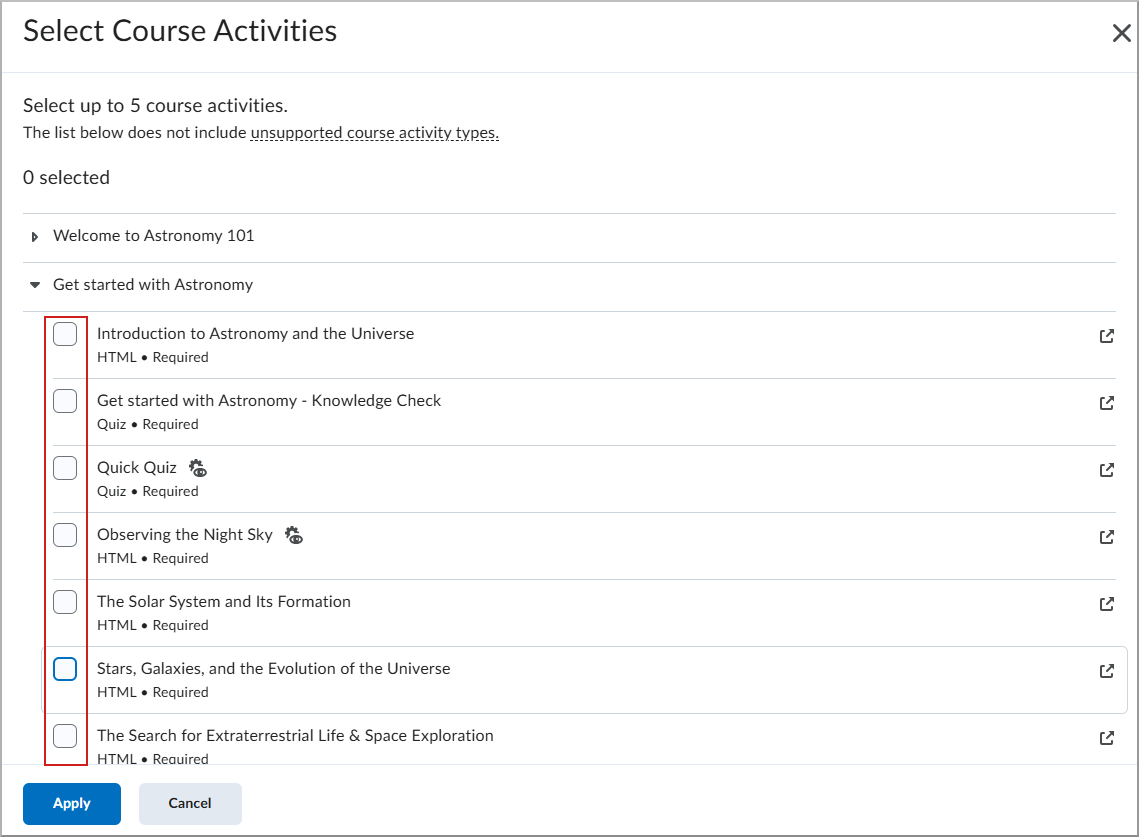This screenshot has height=837, width=1139.
Task: Open Knowledge Check quiz external link icon
Action: [1106, 403]
